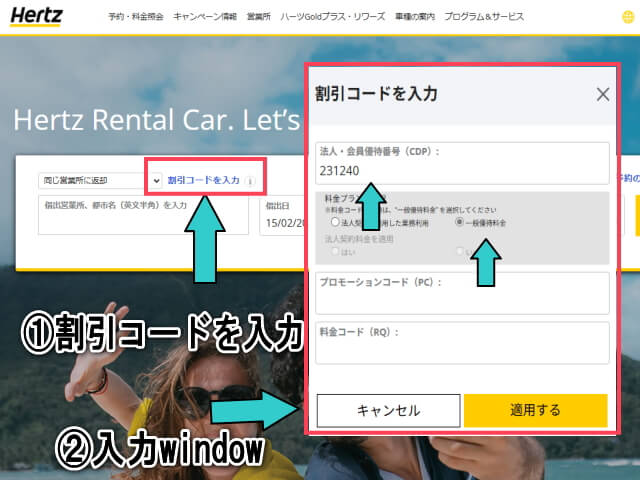Click the プロモーションコード (PC) field
Image resolution: width=640 pixels, height=480 pixels.
point(462,293)
